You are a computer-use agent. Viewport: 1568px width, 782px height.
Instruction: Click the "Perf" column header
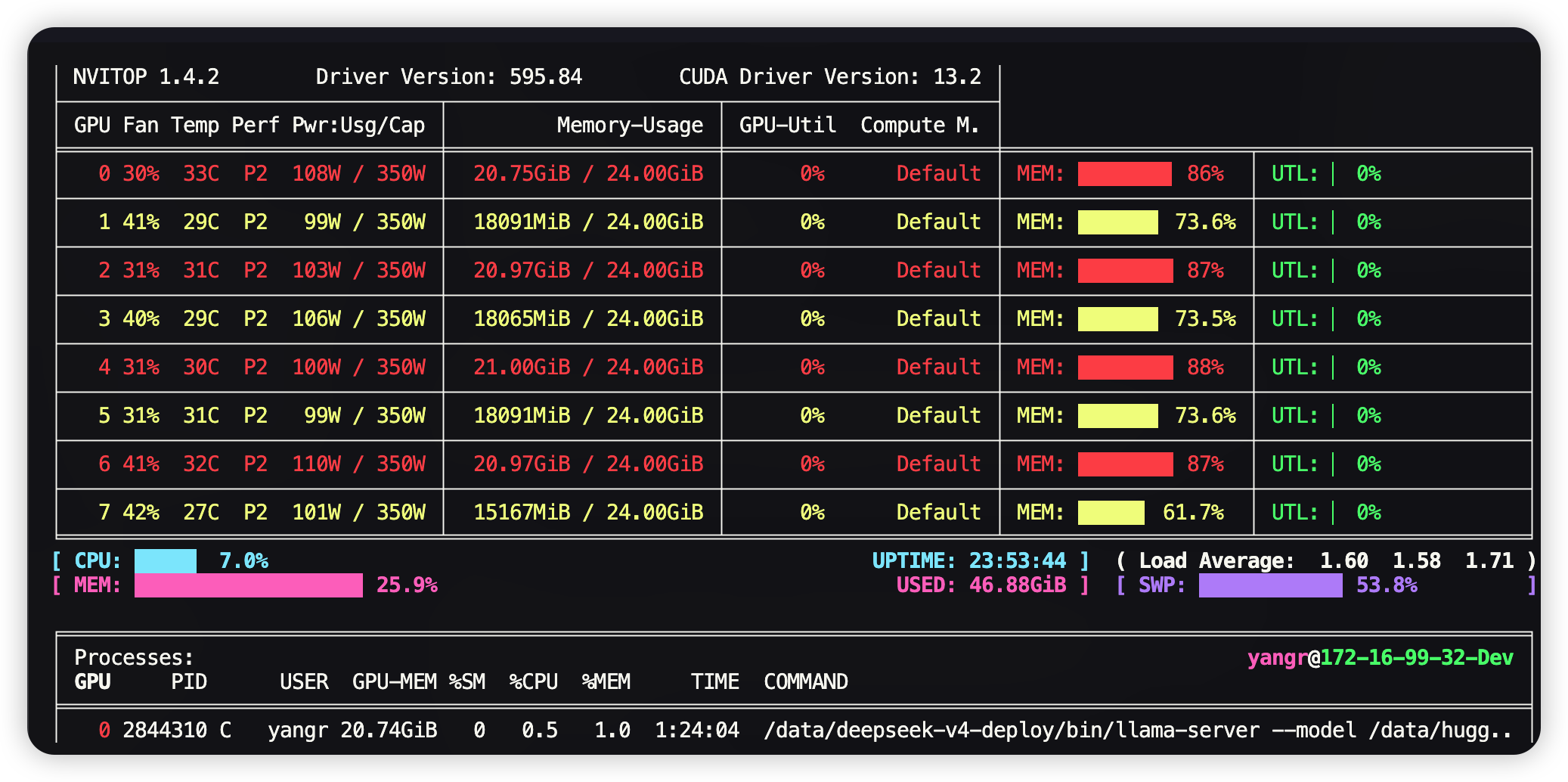(x=256, y=125)
